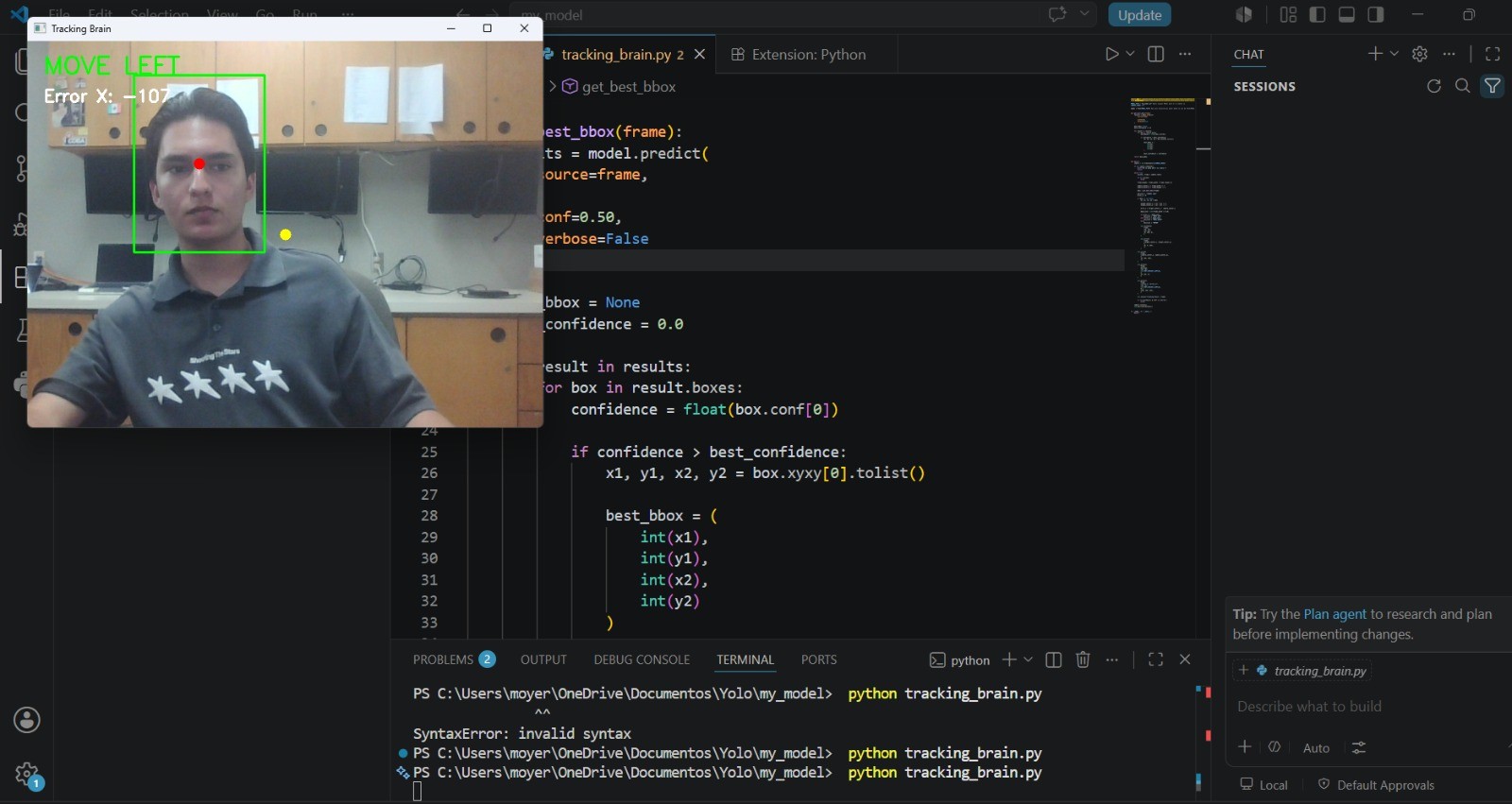Image resolution: width=1512 pixels, height=804 pixels.
Task: Click the blue Update button
Action: [x=1140, y=15]
